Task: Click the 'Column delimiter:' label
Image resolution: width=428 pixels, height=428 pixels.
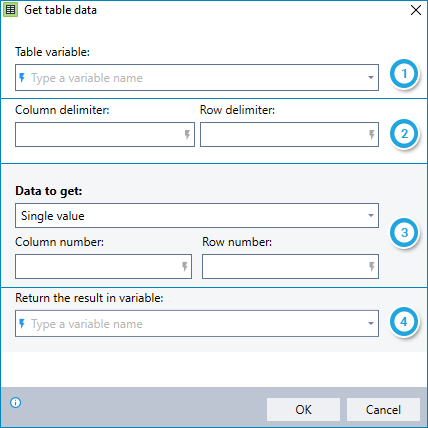Action: (x=62, y=110)
